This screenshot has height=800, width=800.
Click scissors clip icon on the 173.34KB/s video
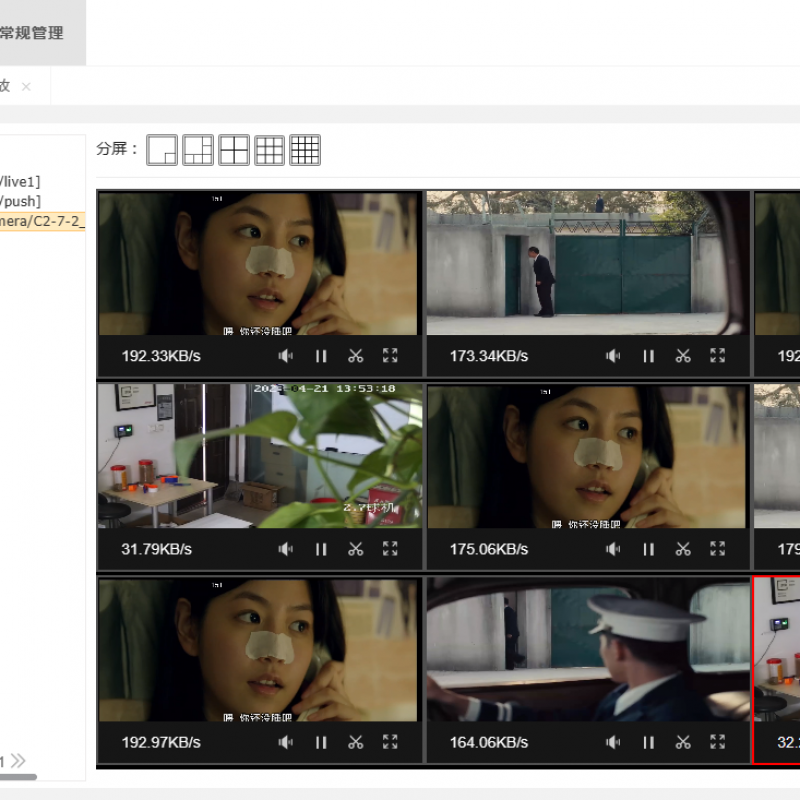click(x=683, y=356)
